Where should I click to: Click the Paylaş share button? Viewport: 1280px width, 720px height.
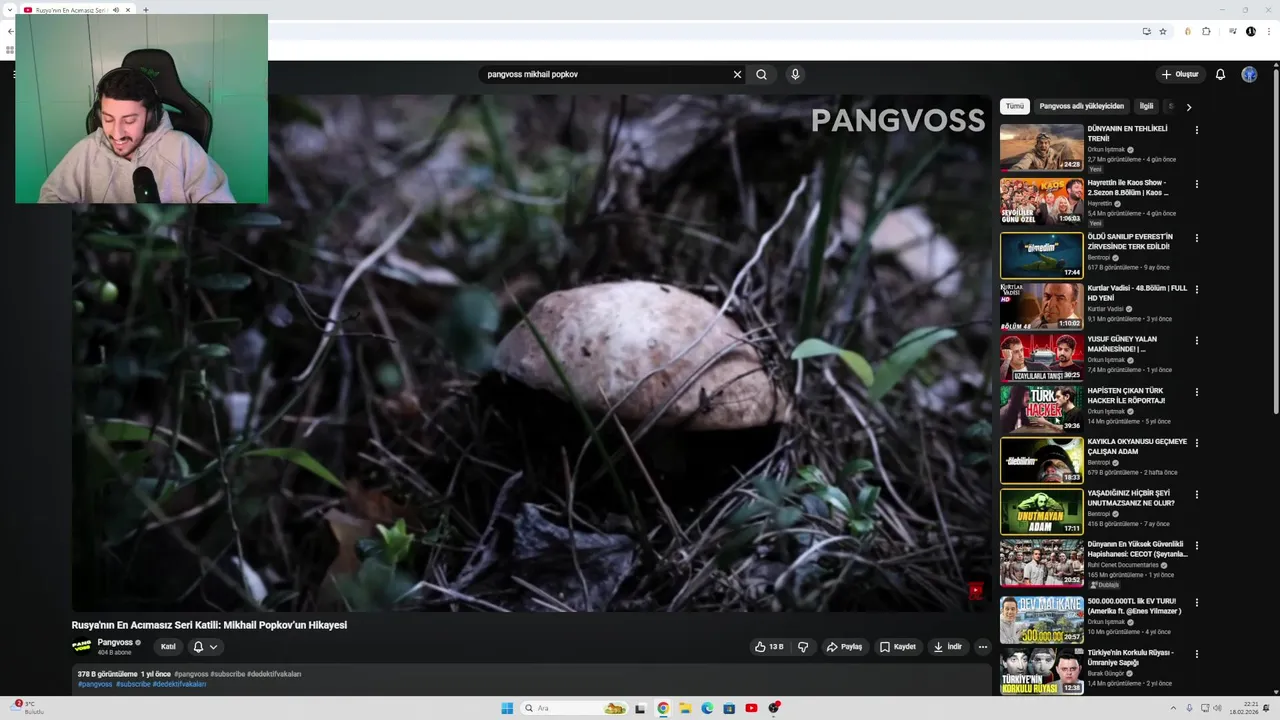coord(844,647)
